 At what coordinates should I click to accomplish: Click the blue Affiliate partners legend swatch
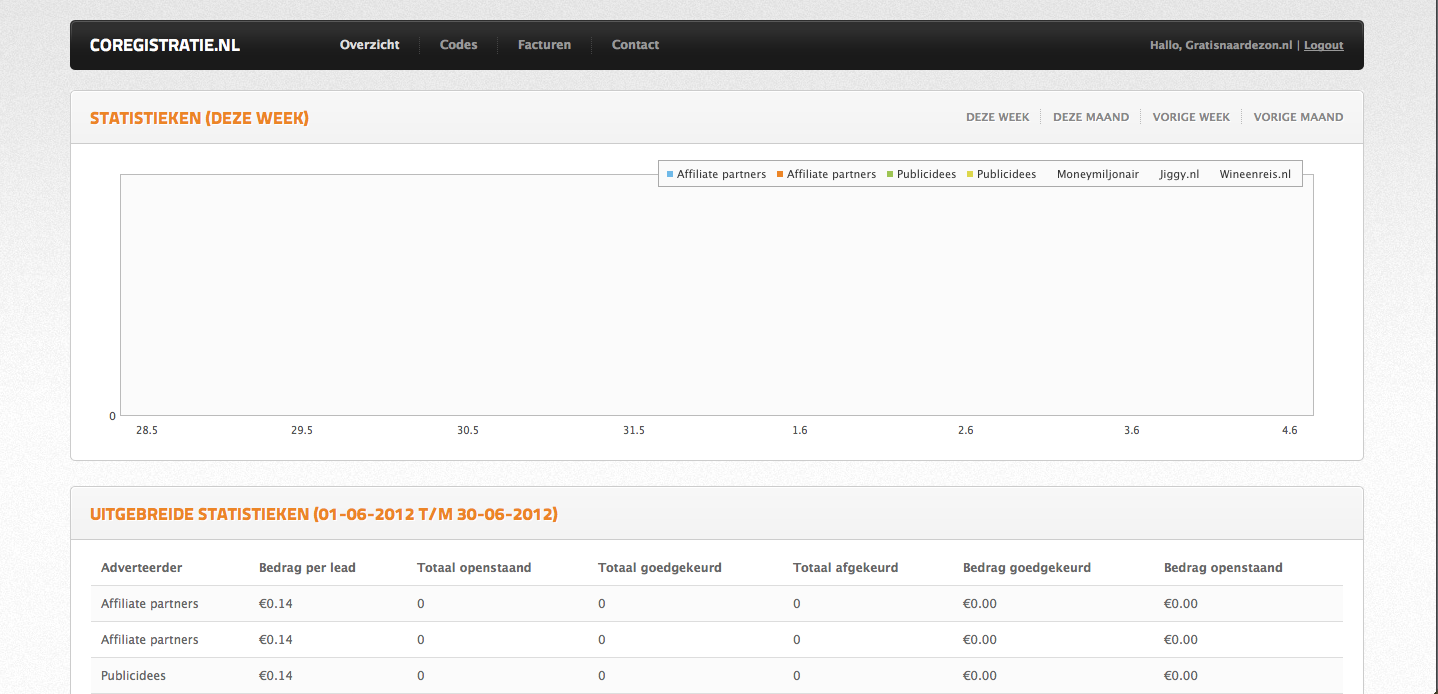(x=670, y=174)
